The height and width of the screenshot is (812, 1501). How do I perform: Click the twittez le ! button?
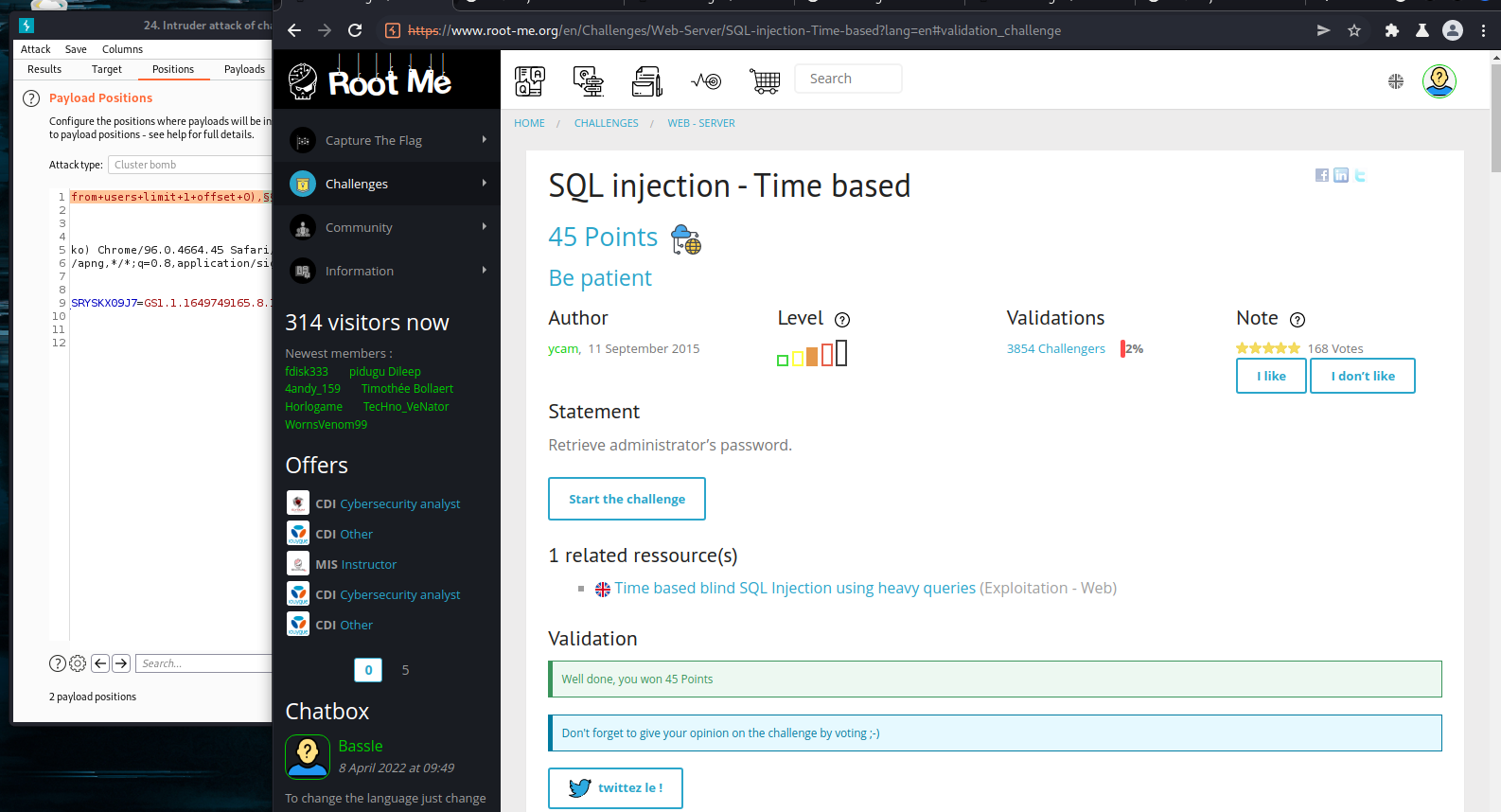615,787
